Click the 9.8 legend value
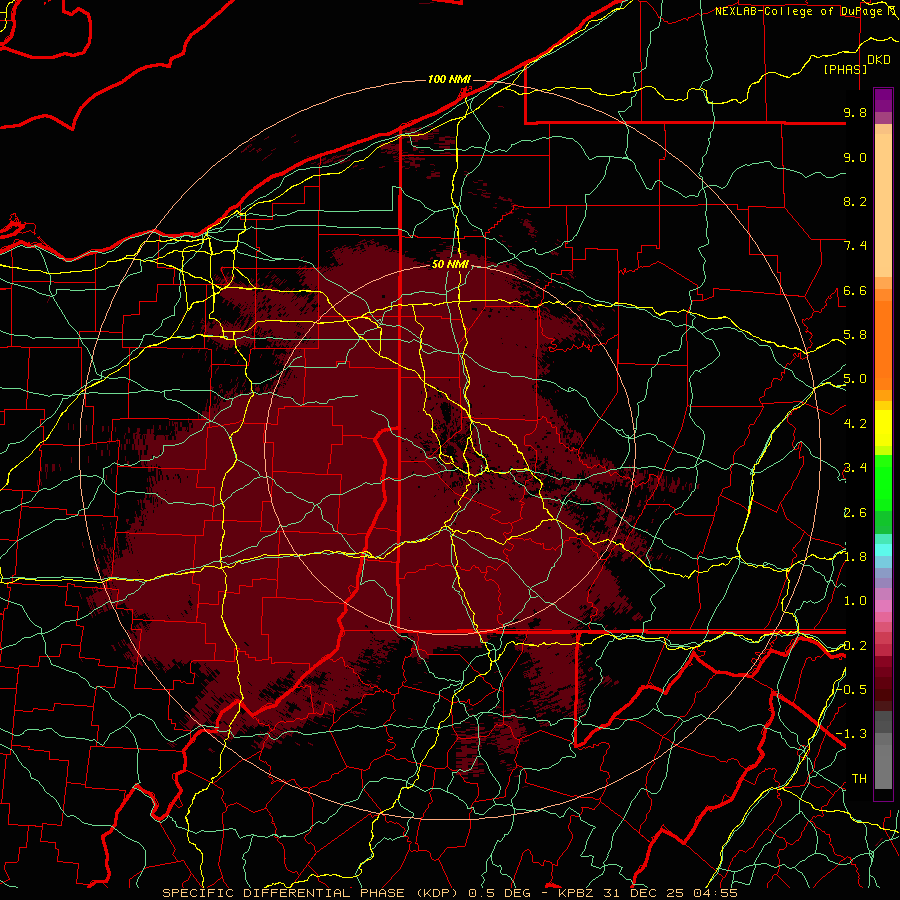Screen dimensions: 900x900 tap(855, 113)
